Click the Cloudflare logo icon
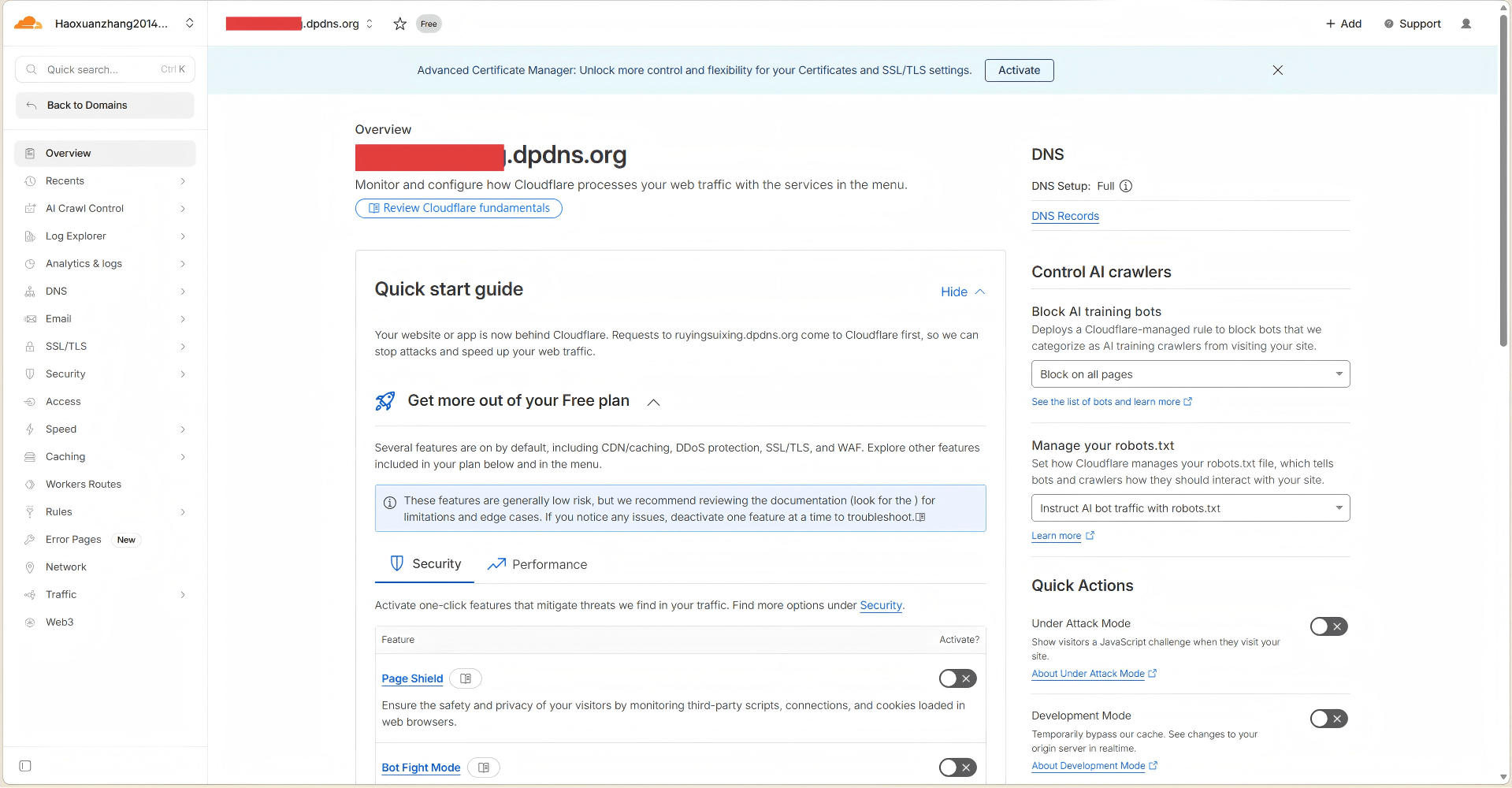Image resolution: width=1512 pixels, height=788 pixels. [x=28, y=24]
